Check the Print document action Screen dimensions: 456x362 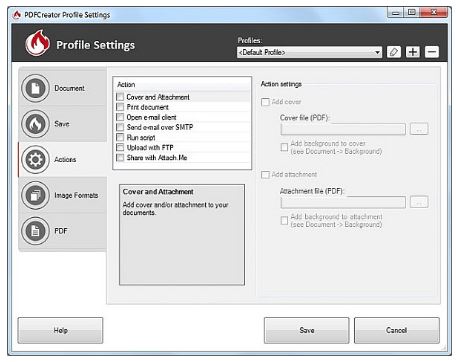pos(120,107)
